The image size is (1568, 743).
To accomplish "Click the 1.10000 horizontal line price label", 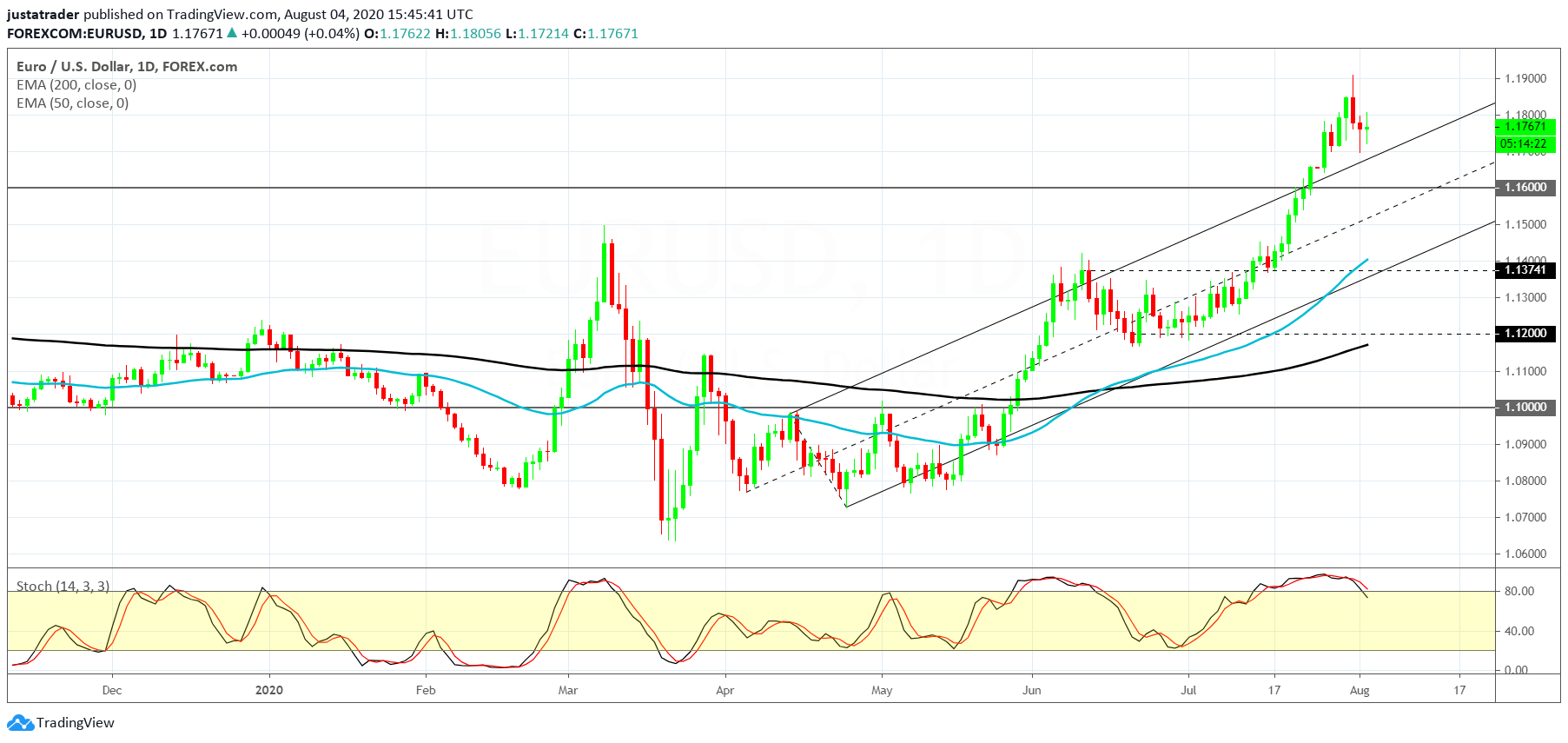I will [x=1525, y=408].
